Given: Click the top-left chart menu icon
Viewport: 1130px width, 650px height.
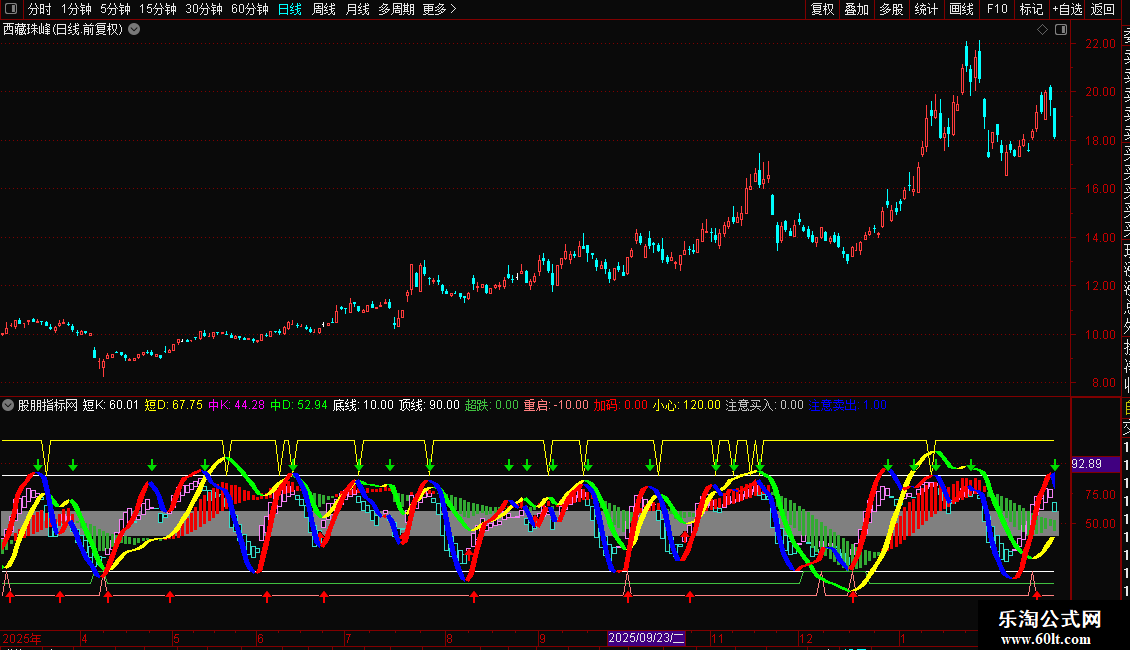Looking at the screenshot, I should (12, 10).
